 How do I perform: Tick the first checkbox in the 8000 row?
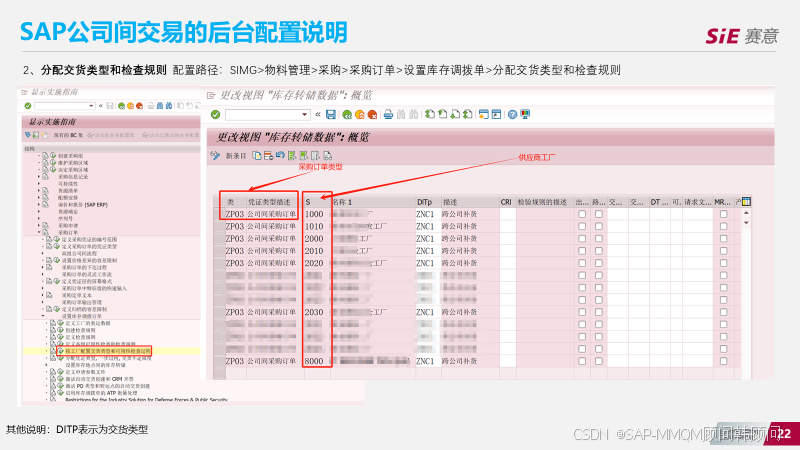click(582, 361)
